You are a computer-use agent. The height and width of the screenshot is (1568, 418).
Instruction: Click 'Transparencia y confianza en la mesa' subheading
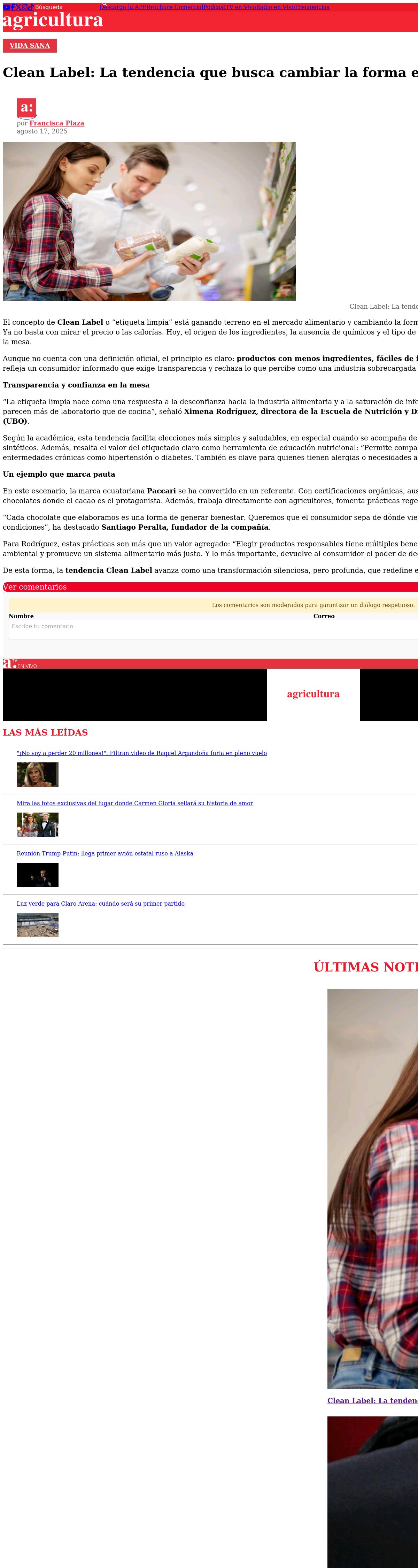[76, 385]
